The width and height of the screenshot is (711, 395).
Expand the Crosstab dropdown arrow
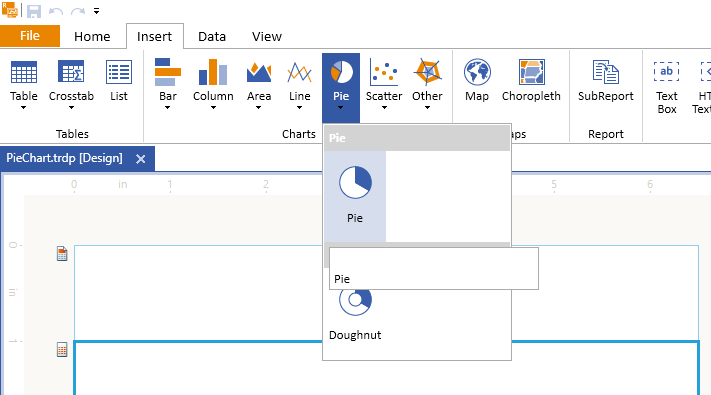[71, 108]
